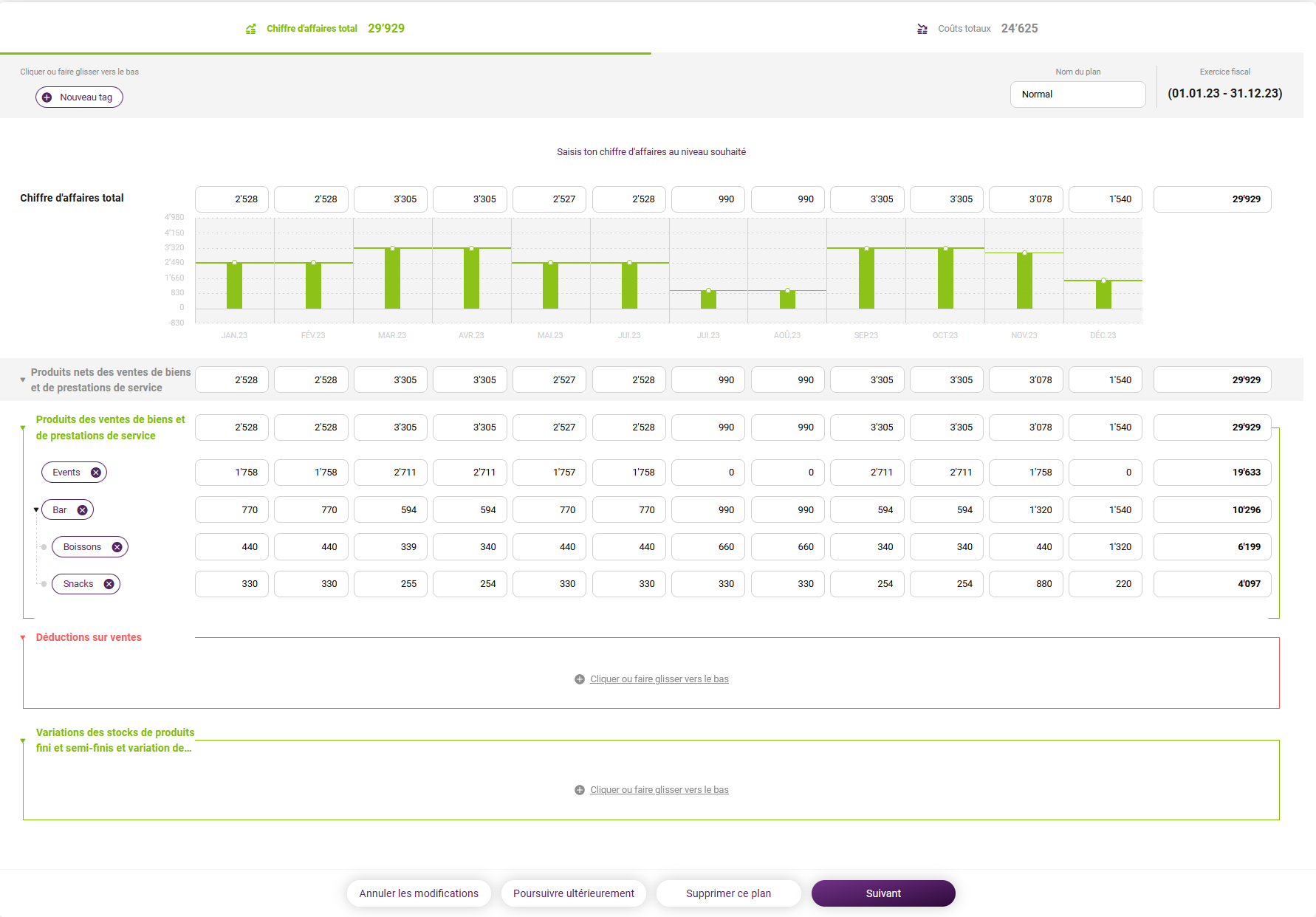Click Supprimer ce plan button
This screenshot has width=1316, height=917.
point(728,893)
